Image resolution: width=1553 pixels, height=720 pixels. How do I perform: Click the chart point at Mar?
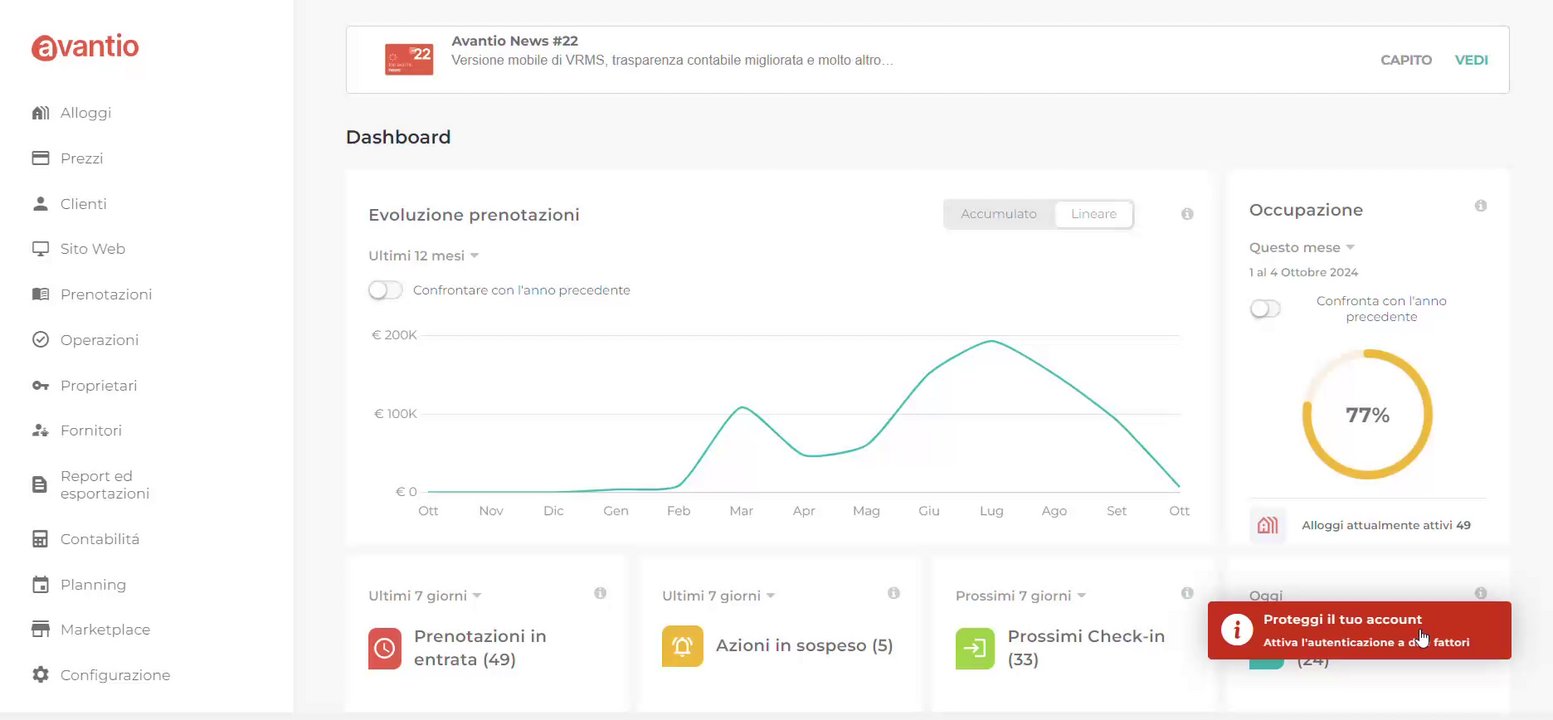tap(741, 407)
